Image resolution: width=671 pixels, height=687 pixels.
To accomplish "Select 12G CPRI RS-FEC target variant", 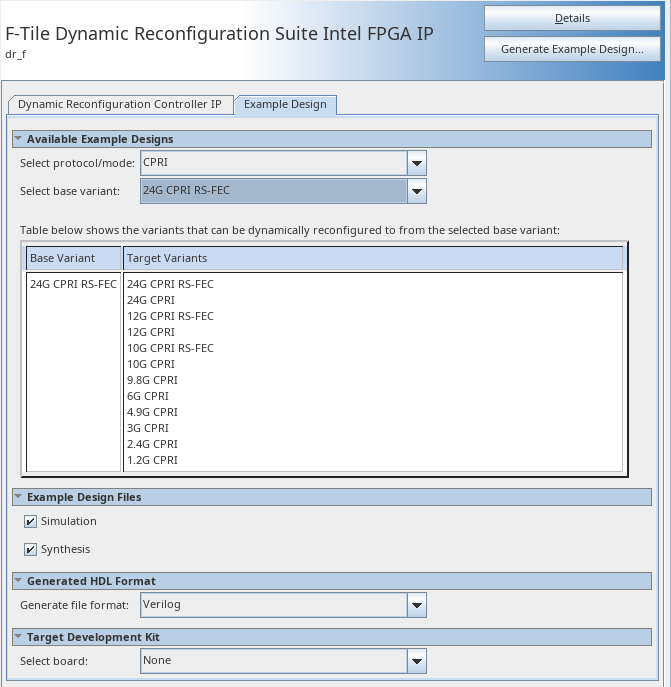I will [x=170, y=316].
